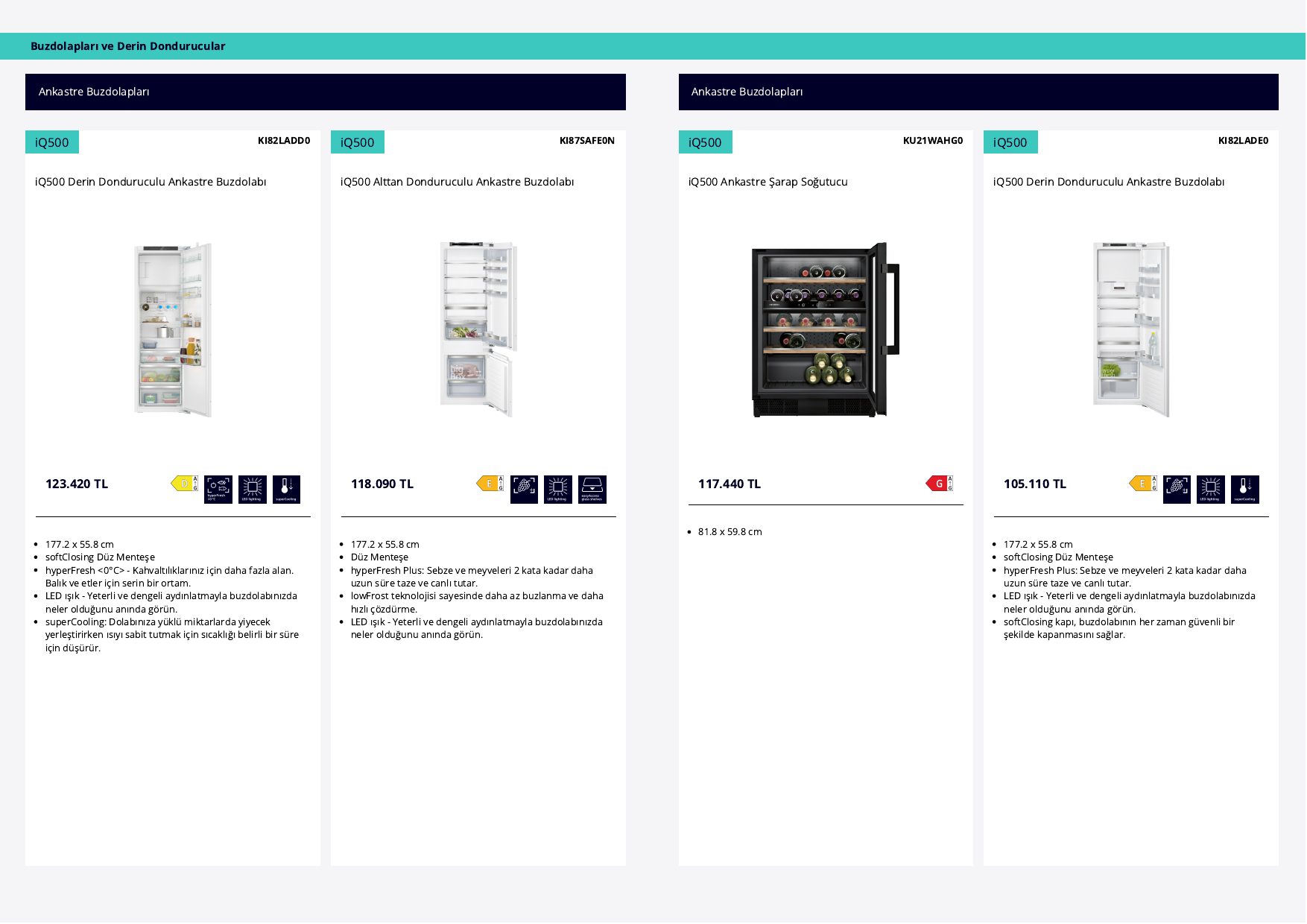The height and width of the screenshot is (924, 1307).
Task: Open the KU21WAHG0 wine cooler image
Action: [826, 329]
